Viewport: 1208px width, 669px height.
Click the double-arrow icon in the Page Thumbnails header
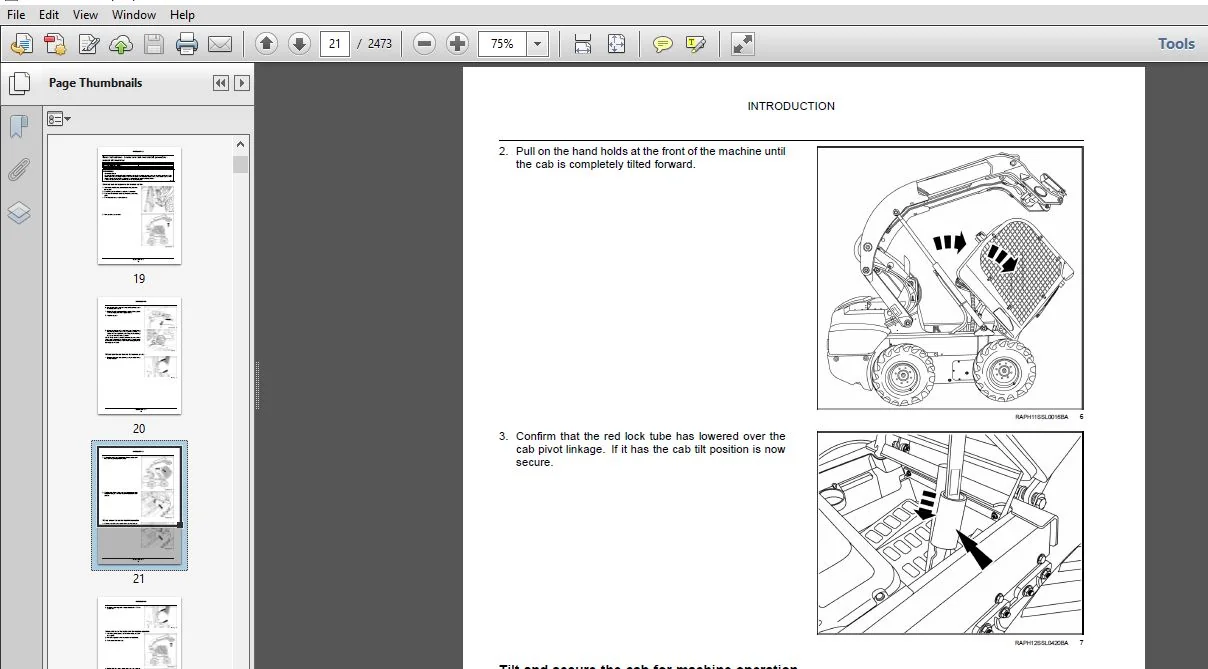coord(221,83)
